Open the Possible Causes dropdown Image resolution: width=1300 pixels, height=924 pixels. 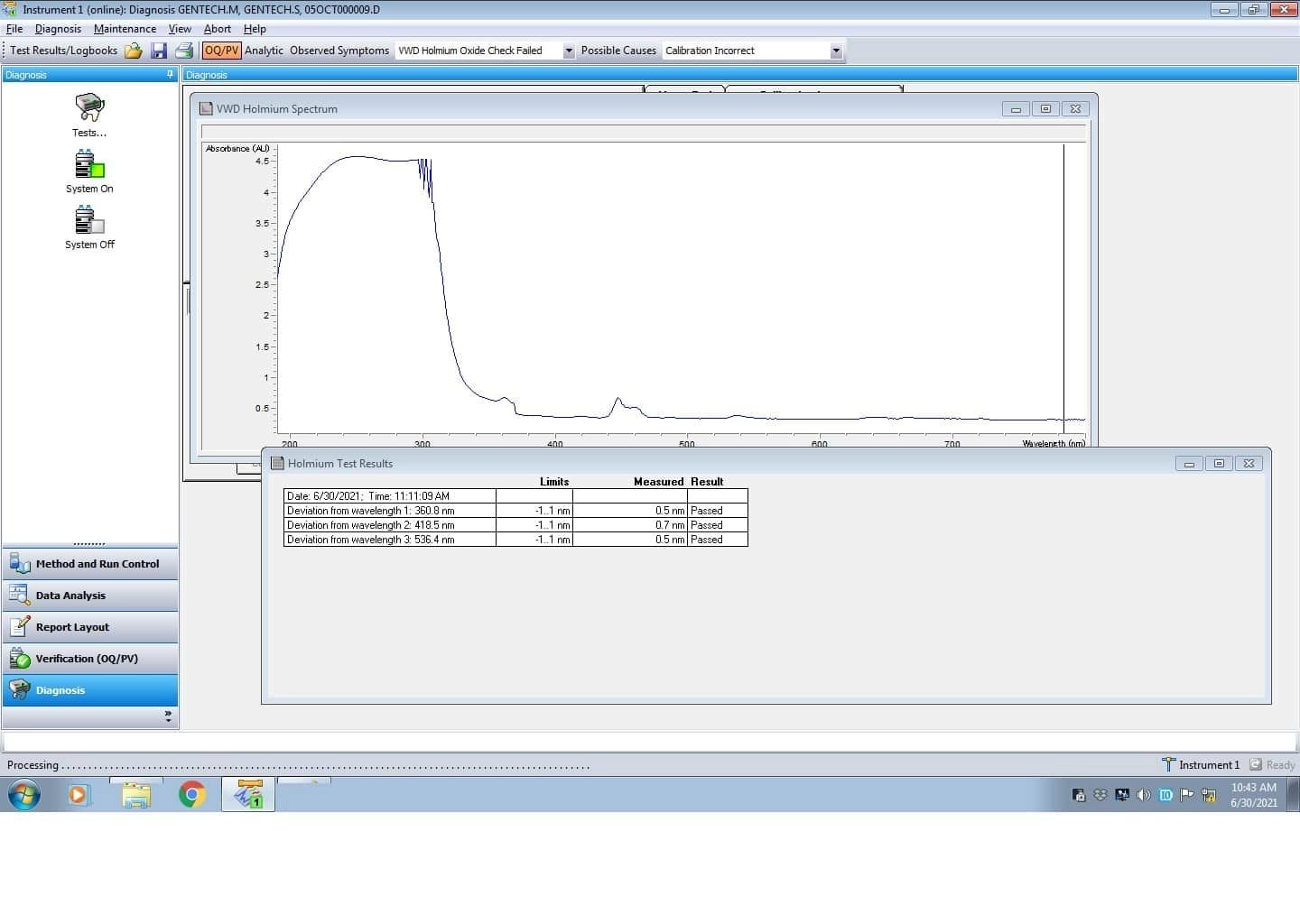(835, 51)
